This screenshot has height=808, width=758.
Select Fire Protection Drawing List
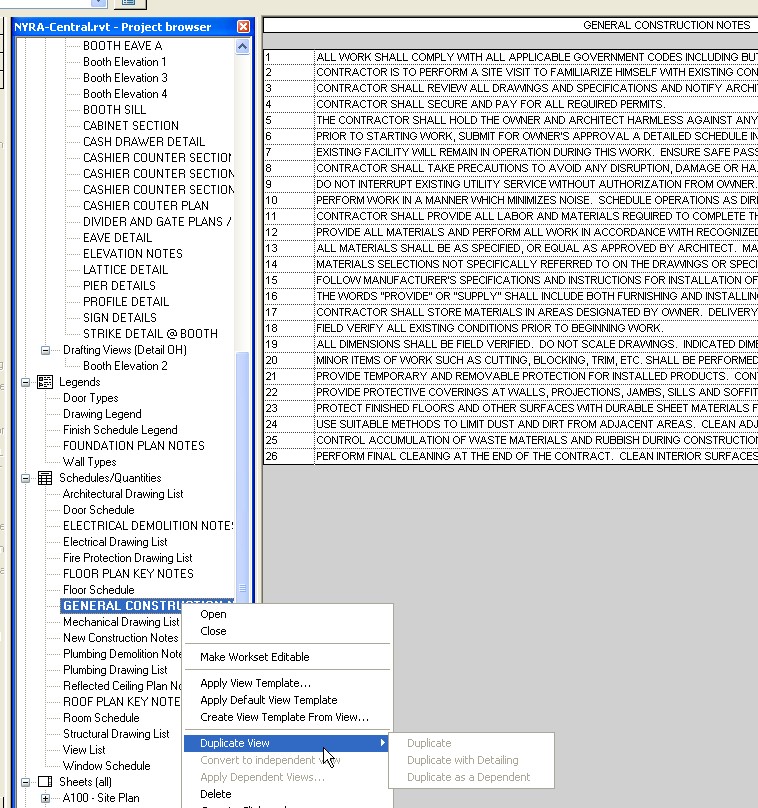point(127,558)
